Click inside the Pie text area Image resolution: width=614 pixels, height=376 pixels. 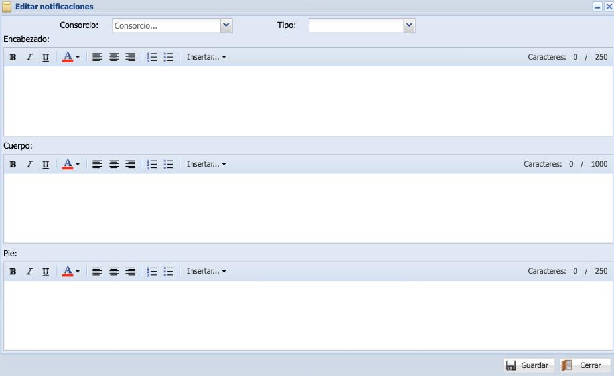[308, 315]
